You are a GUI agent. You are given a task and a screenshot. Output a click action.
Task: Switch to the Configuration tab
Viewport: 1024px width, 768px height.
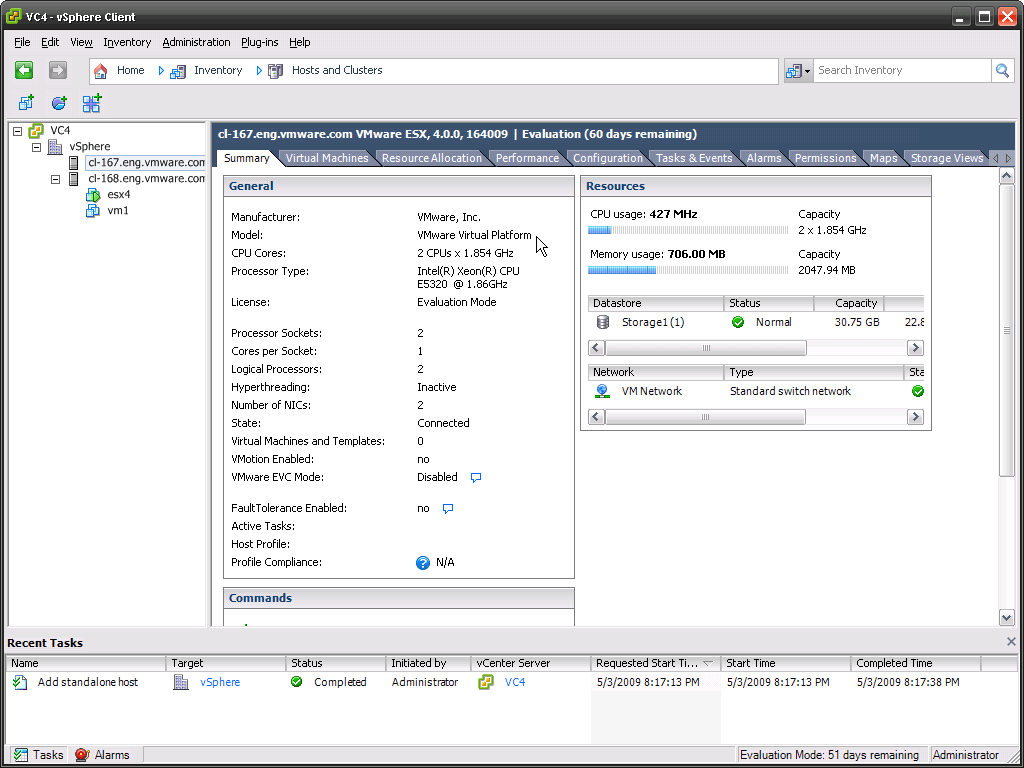coord(607,158)
